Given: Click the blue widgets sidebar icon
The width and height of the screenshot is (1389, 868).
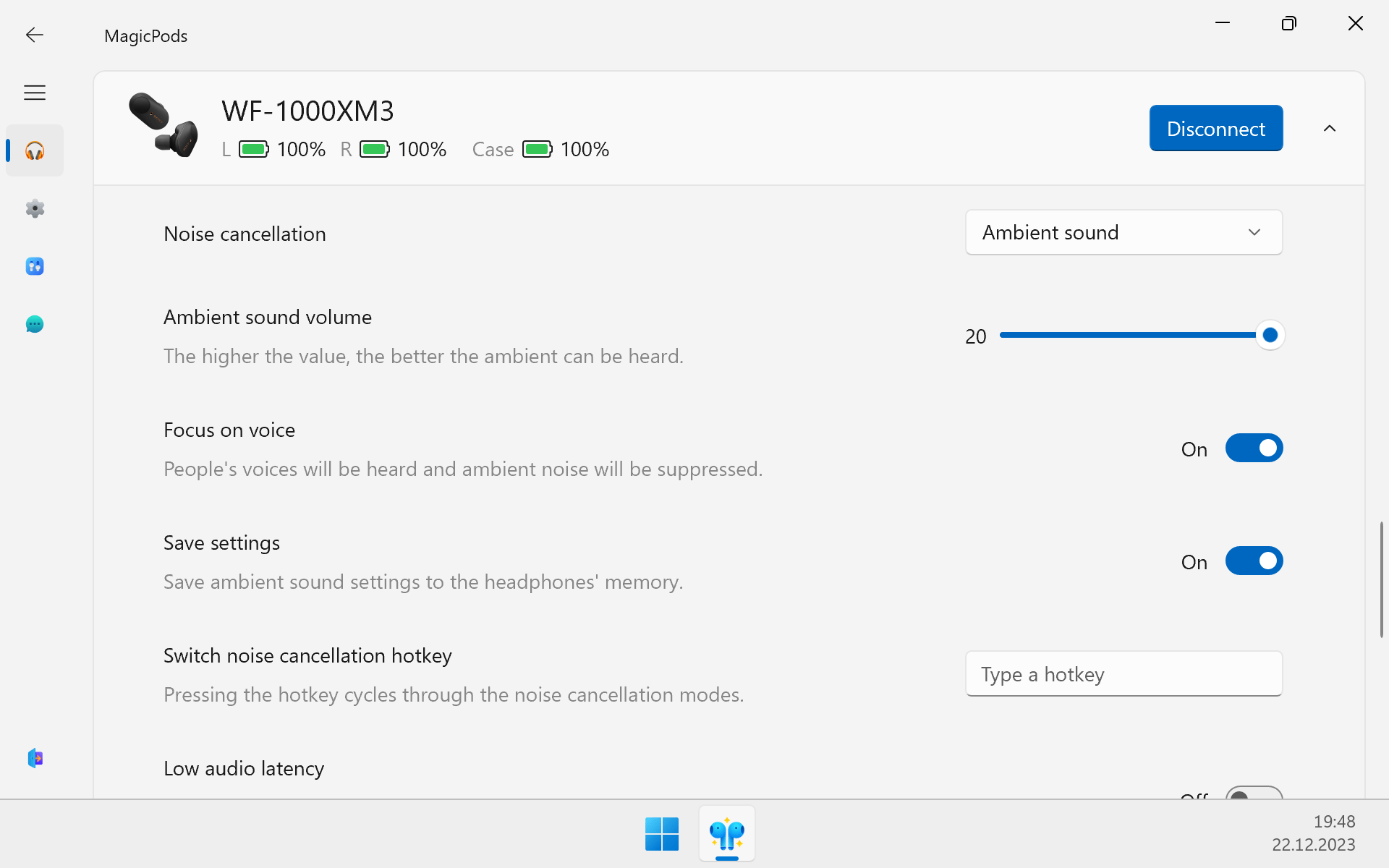Looking at the screenshot, I should tap(35, 266).
